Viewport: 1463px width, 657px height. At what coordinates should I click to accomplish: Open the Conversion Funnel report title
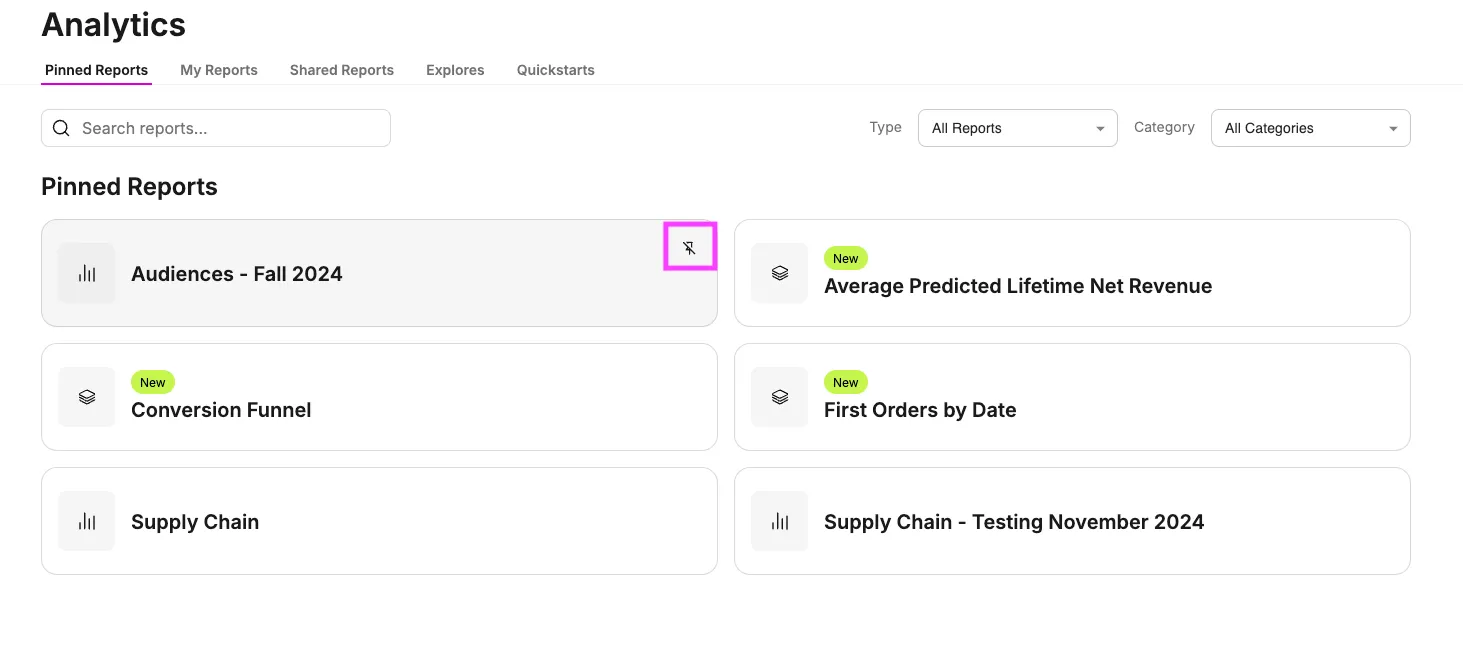[x=221, y=410]
